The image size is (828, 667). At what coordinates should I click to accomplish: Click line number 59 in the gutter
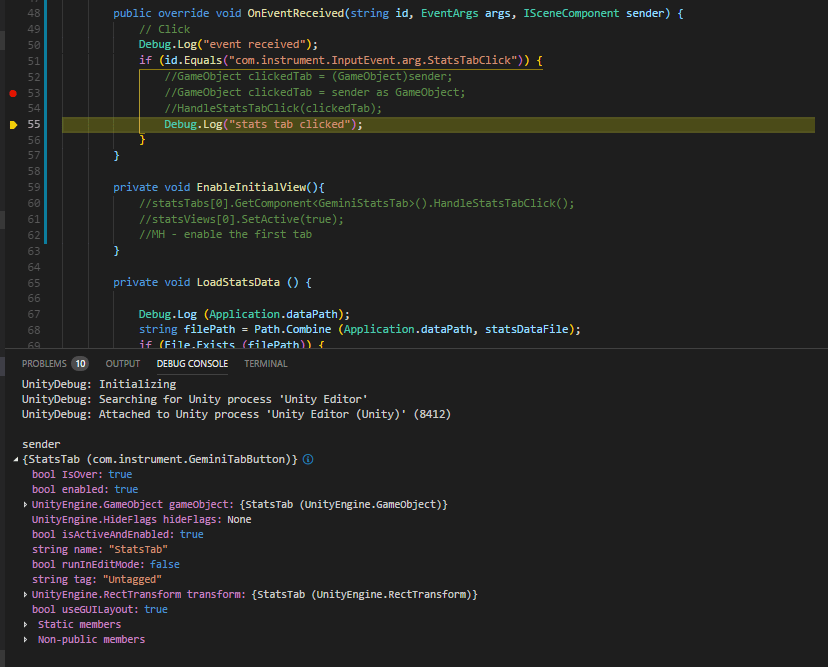[x=34, y=187]
